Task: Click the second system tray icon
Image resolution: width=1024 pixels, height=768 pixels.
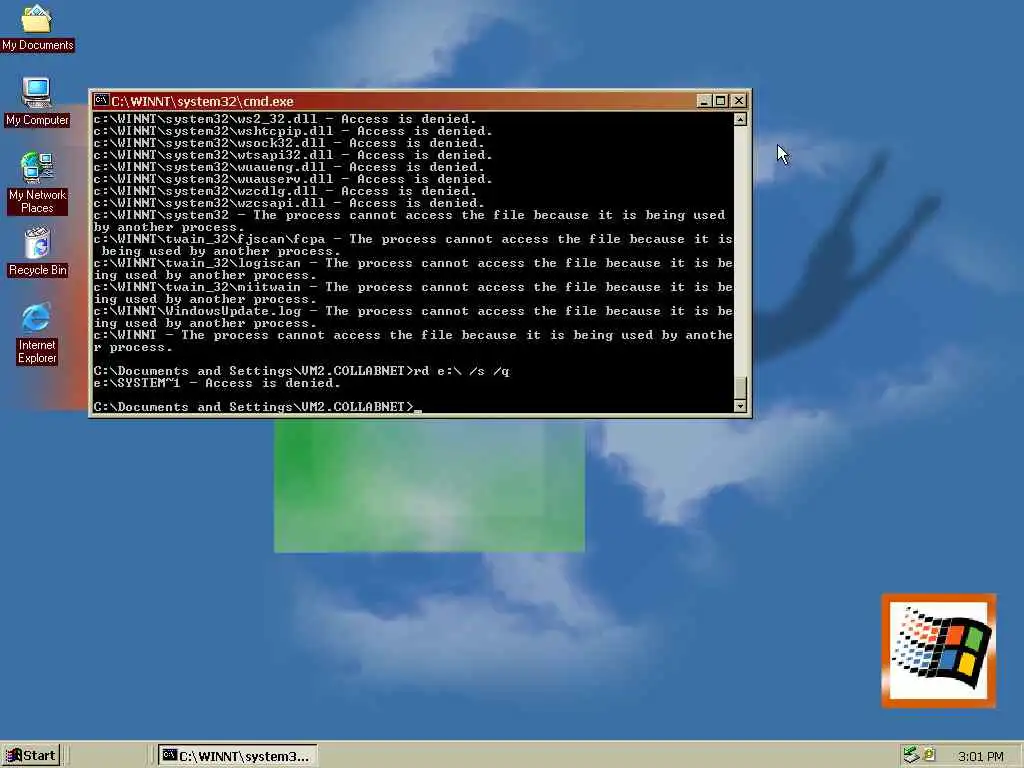Action: pyautogui.click(x=929, y=754)
